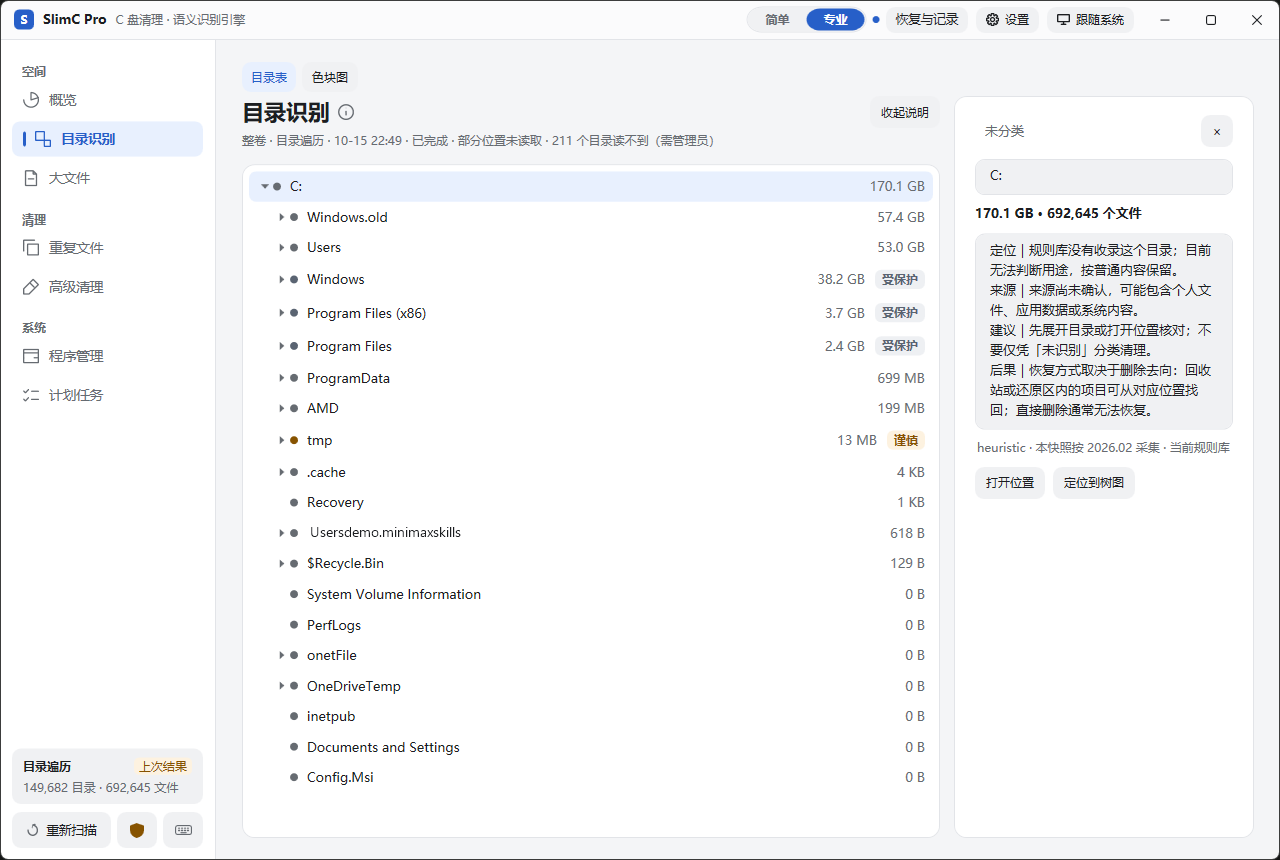
Task: Select the inetpub folder row
Action: 591,716
